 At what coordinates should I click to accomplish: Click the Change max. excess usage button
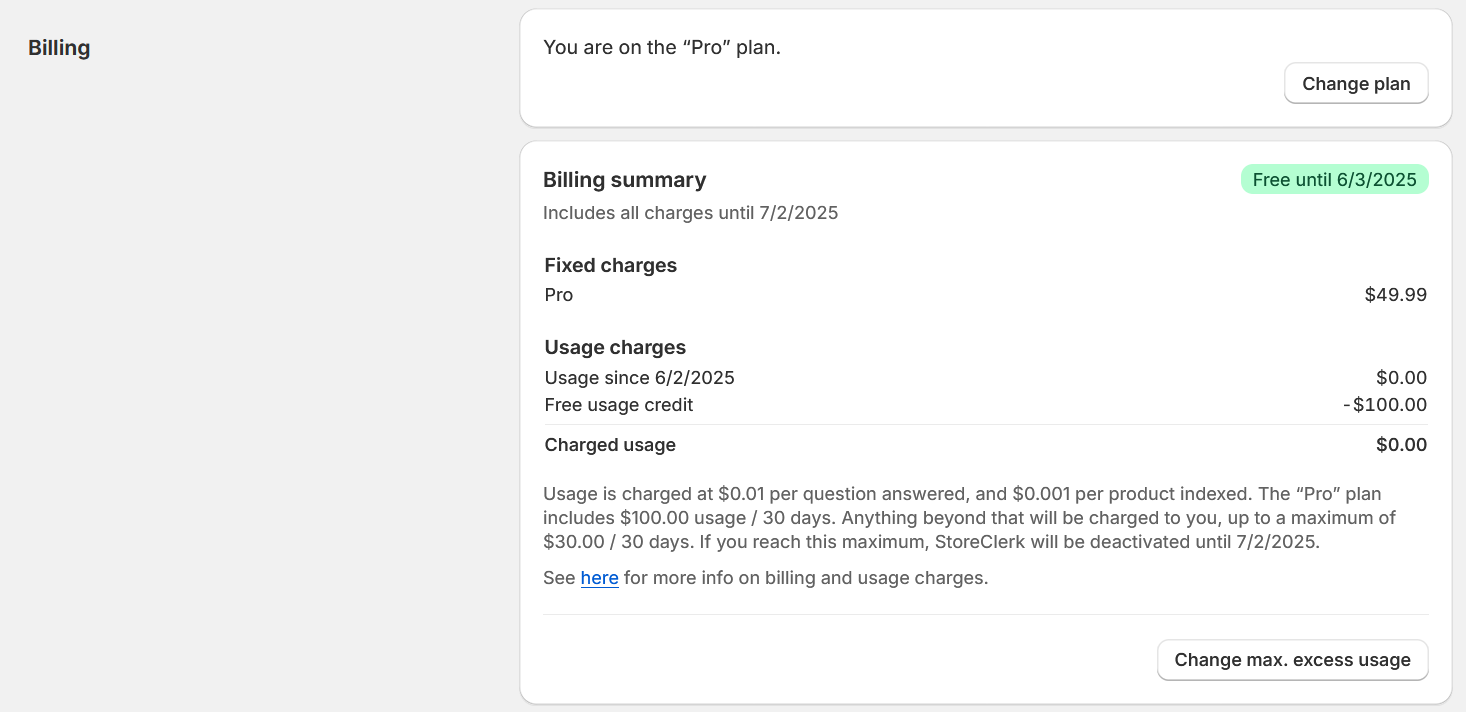[1292, 660]
